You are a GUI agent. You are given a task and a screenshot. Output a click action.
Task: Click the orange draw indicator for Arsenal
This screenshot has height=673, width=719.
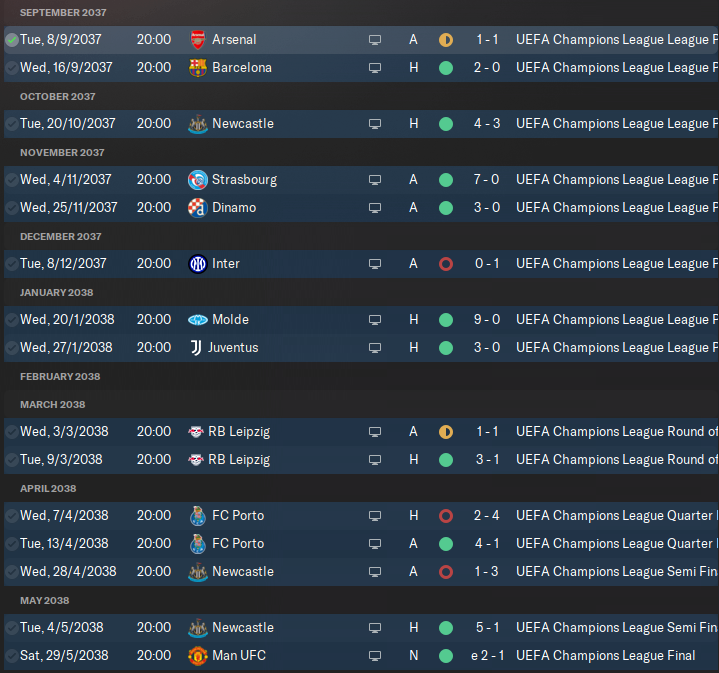(446, 40)
